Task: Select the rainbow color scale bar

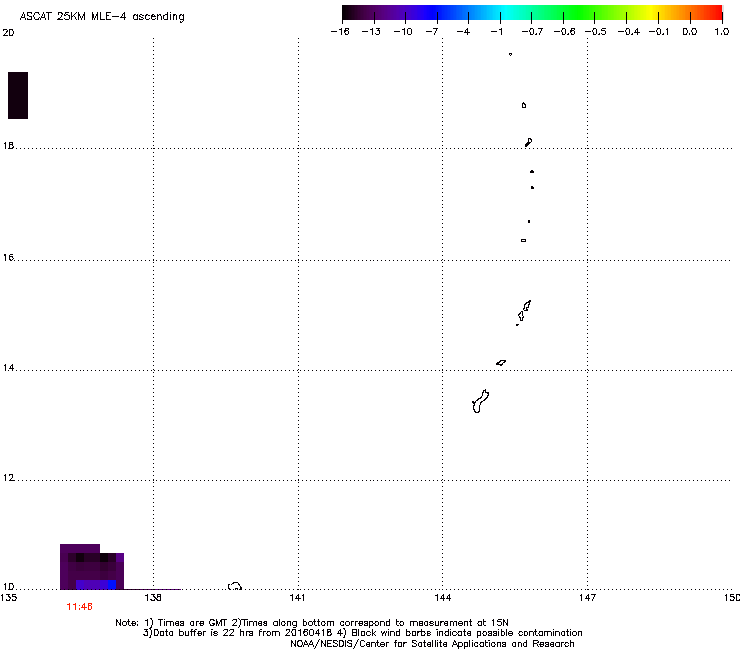Action: coord(532,13)
